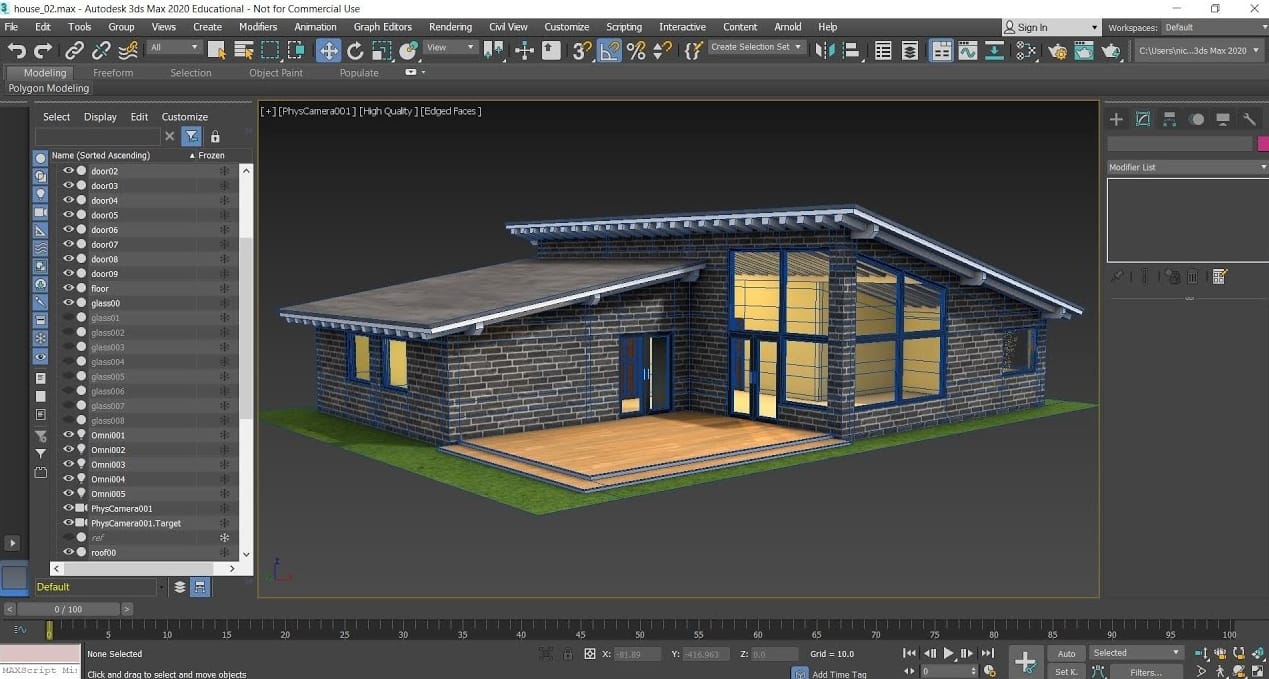Screen dimensions: 1269x679
Task: Click the Filters... button
Action: click(x=1145, y=672)
